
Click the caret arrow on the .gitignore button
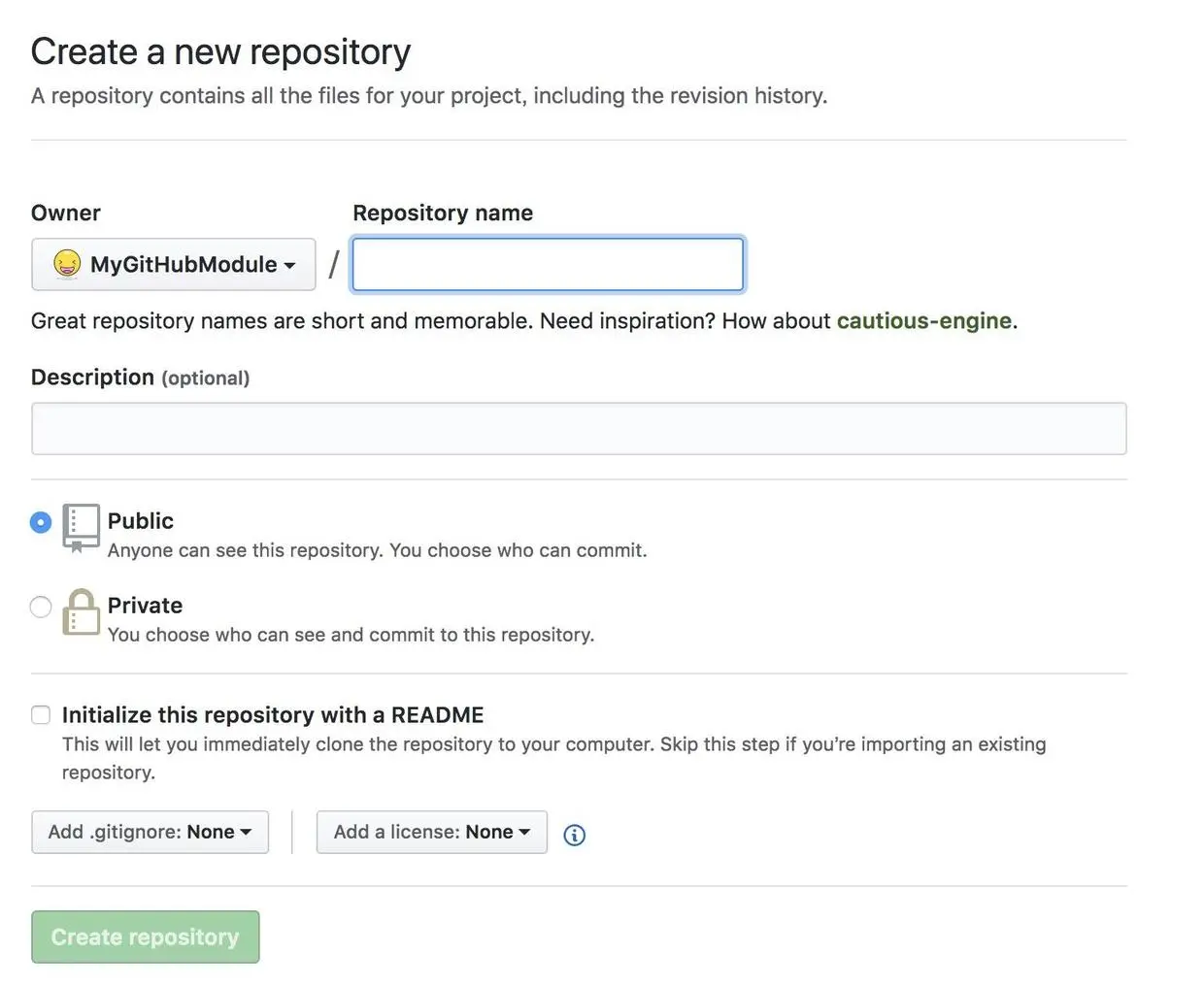click(246, 832)
